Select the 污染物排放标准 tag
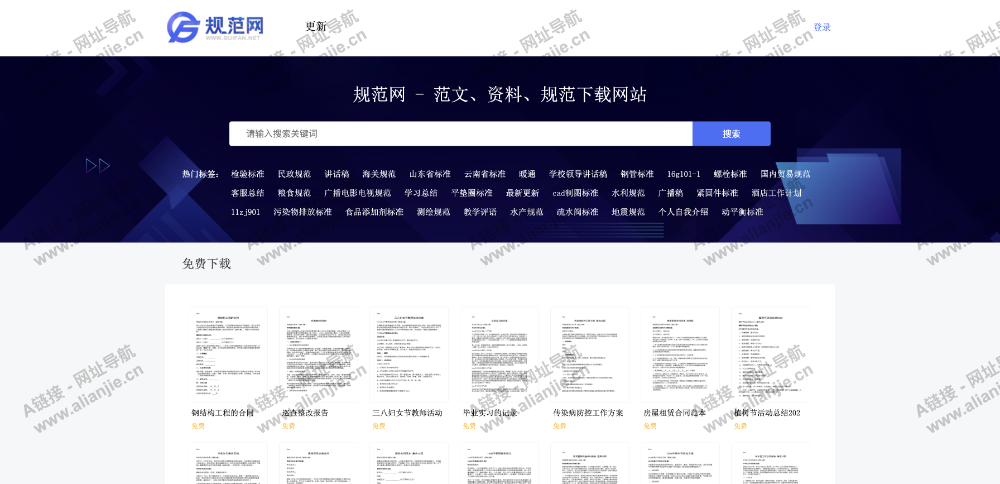The width and height of the screenshot is (1000, 484). 303,212
